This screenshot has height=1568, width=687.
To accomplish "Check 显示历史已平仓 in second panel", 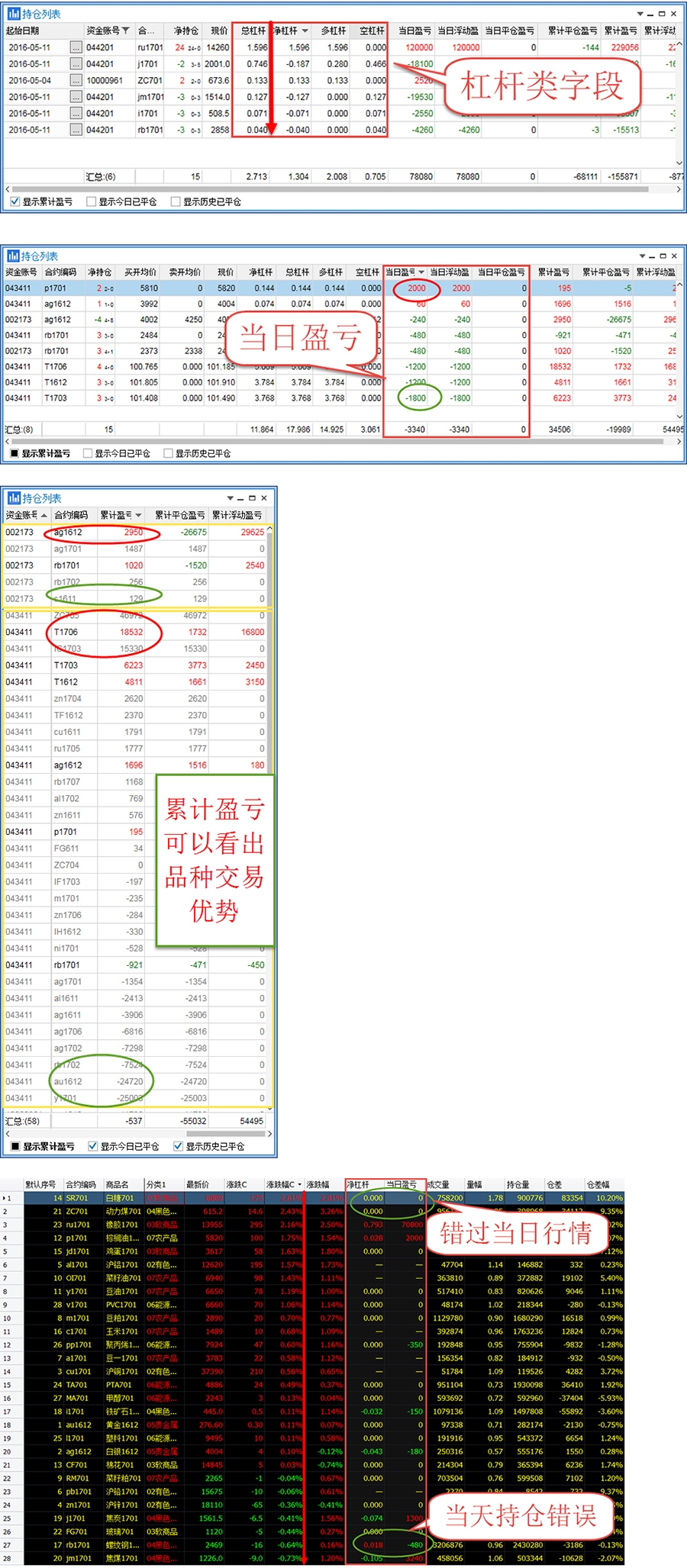I will pyautogui.click(x=168, y=453).
